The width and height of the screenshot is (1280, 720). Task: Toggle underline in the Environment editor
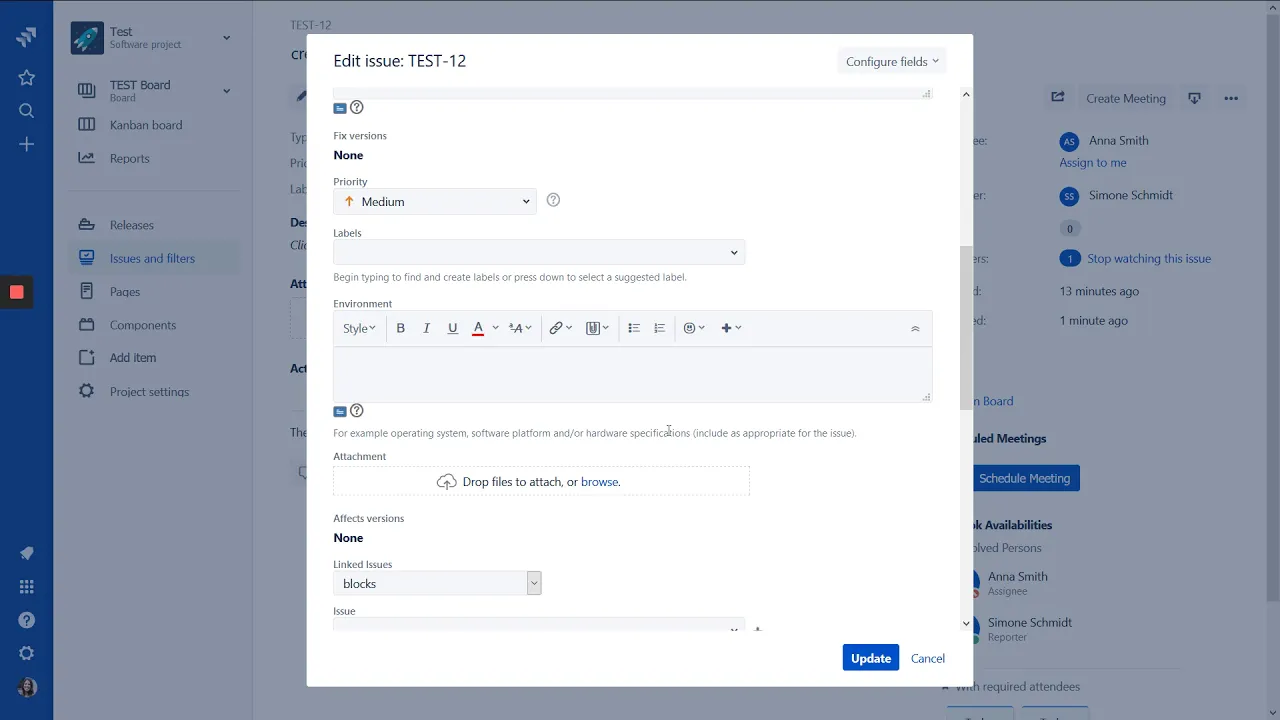pyautogui.click(x=453, y=328)
